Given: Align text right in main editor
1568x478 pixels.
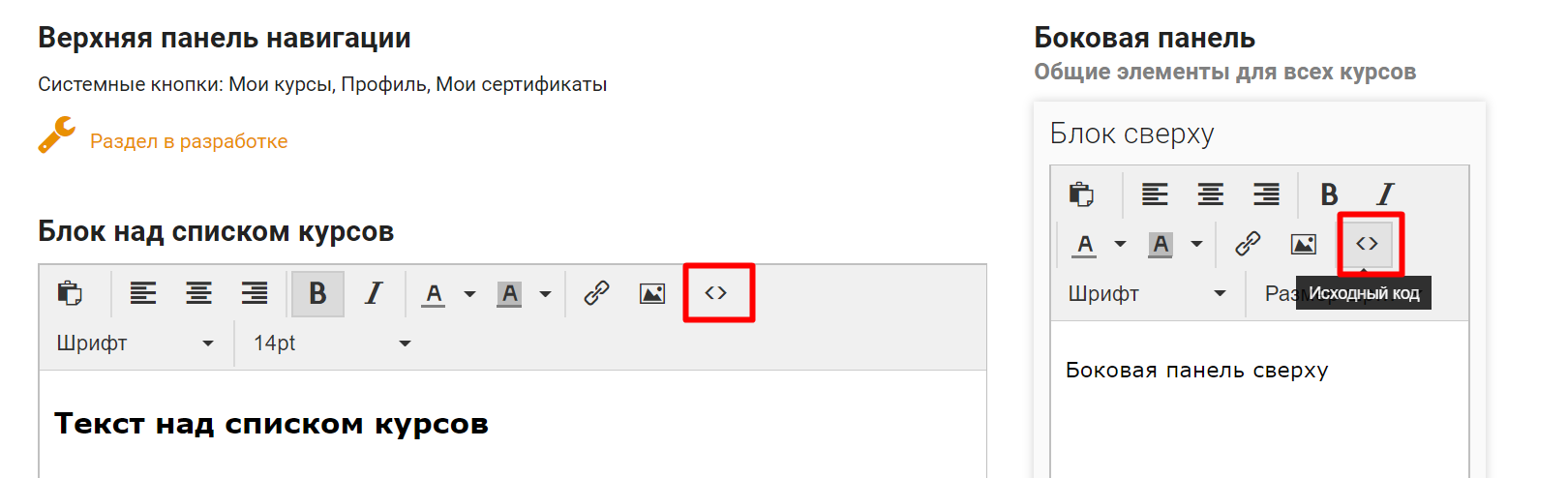Looking at the screenshot, I should (x=255, y=293).
